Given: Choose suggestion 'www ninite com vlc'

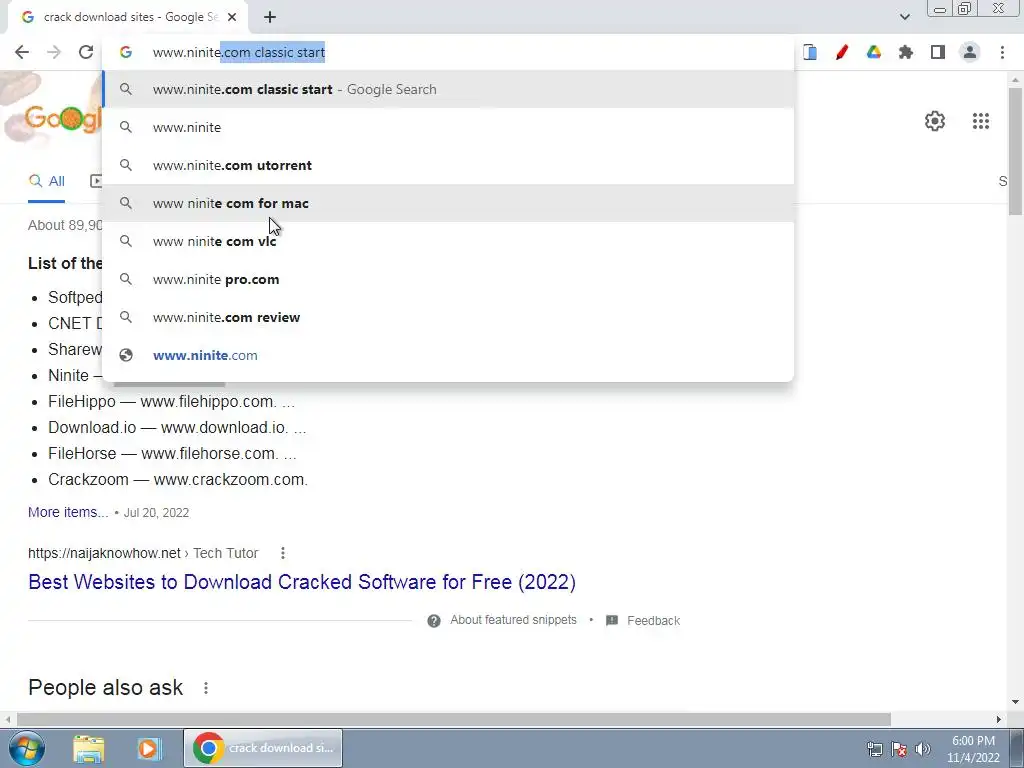Looking at the screenshot, I should pyautogui.click(x=448, y=241).
